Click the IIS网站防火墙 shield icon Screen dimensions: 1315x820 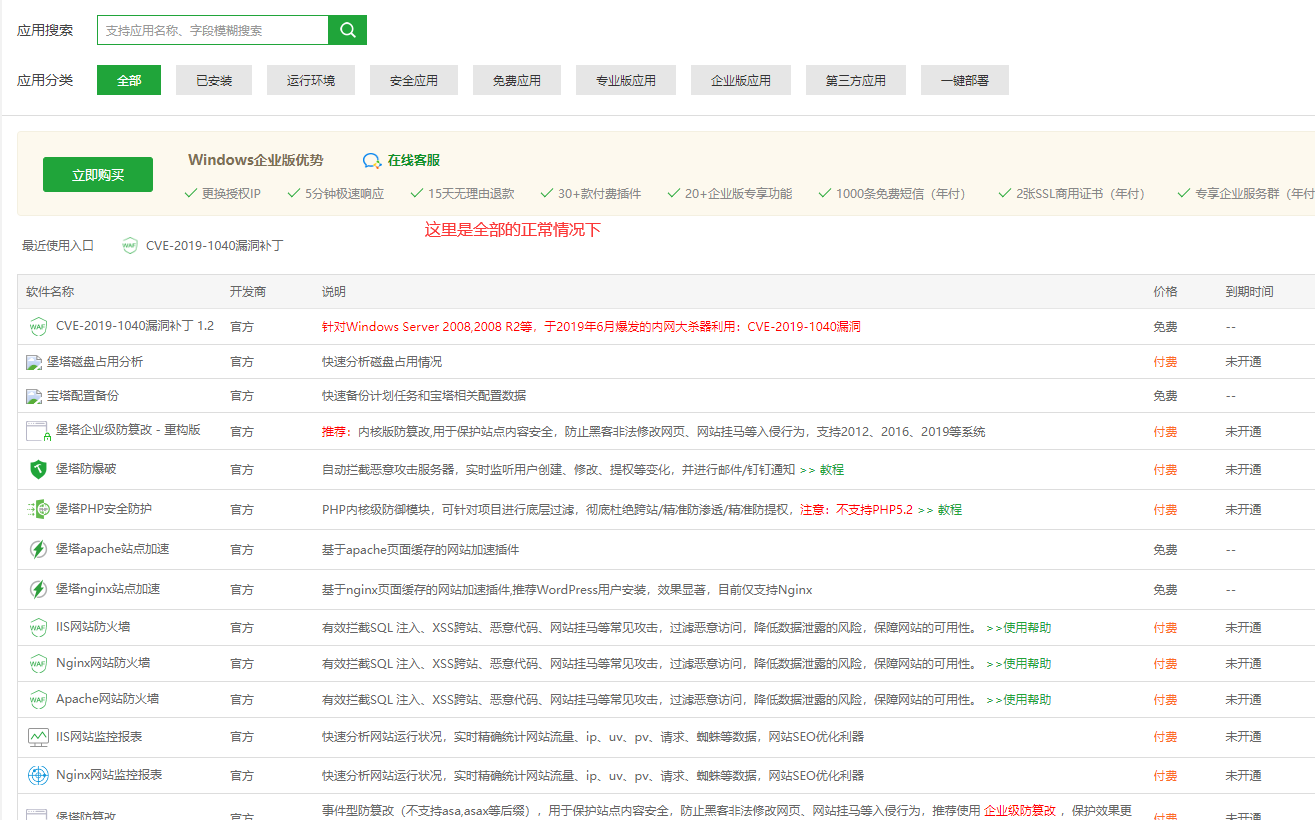tap(38, 628)
